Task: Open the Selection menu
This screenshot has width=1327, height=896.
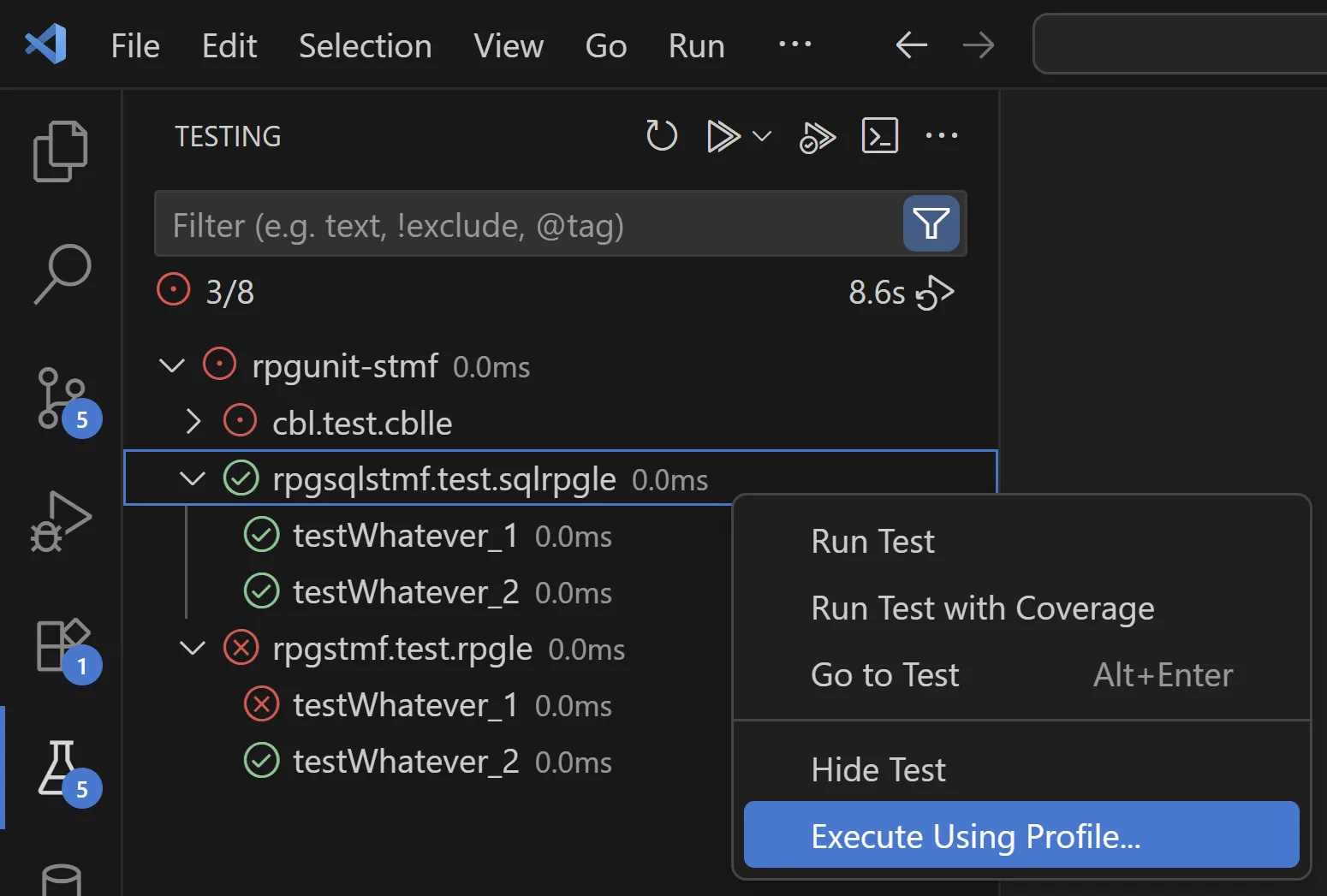Action: point(365,45)
